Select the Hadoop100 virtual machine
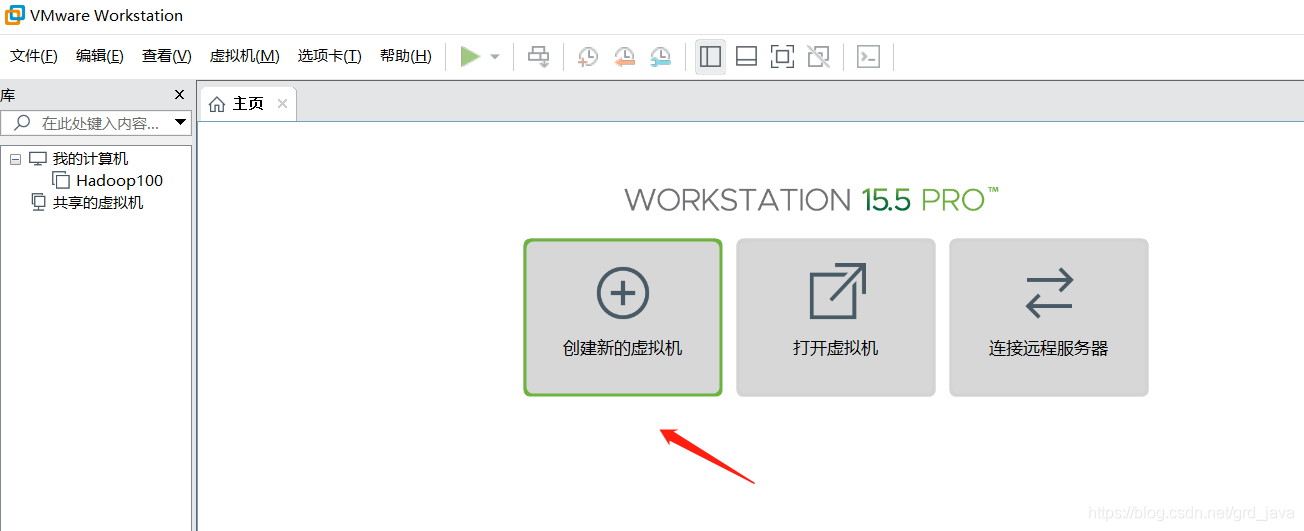Viewport: 1304px width, 531px height. (x=119, y=181)
